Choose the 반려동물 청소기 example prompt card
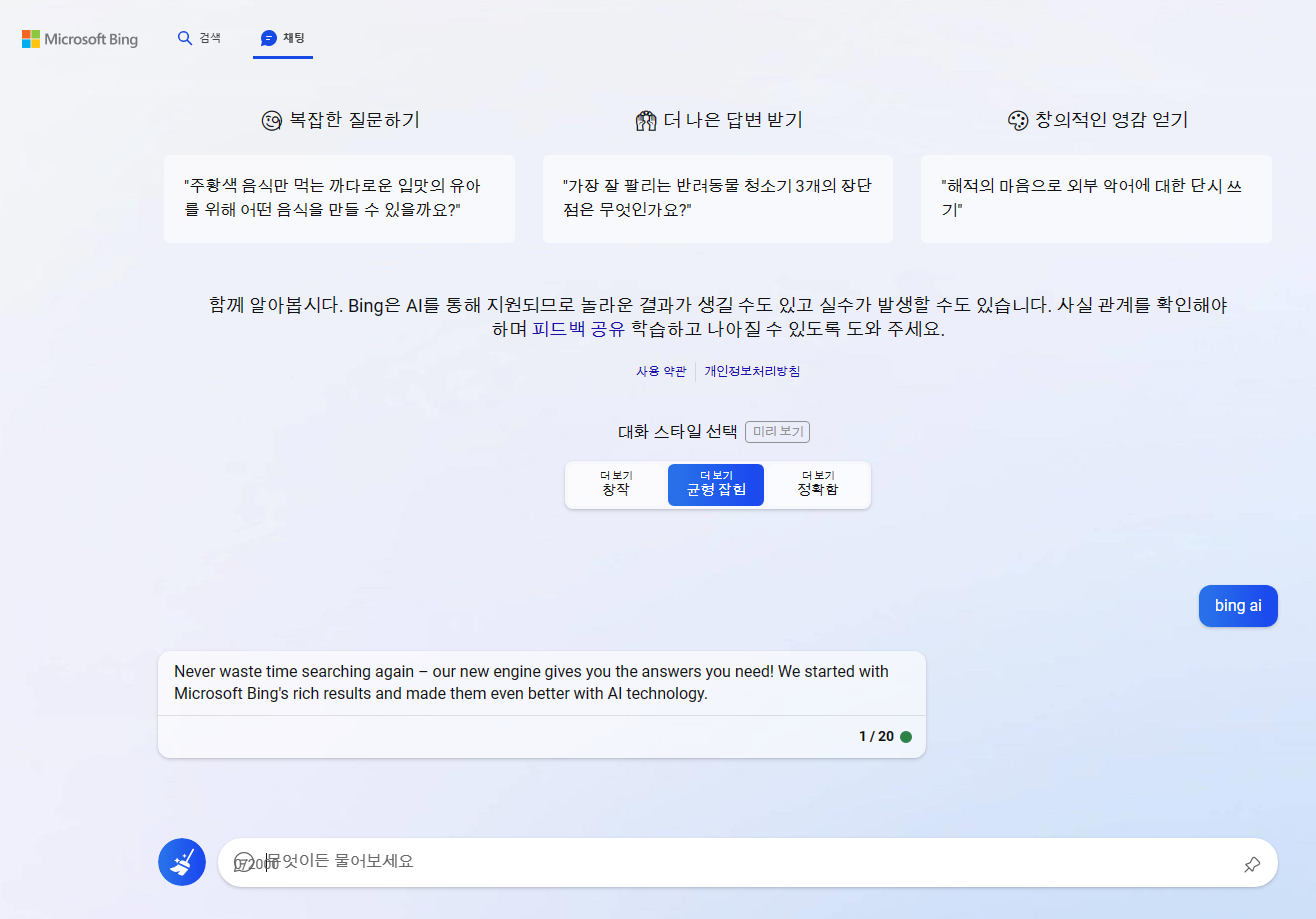The width and height of the screenshot is (1316, 919). [717, 198]
